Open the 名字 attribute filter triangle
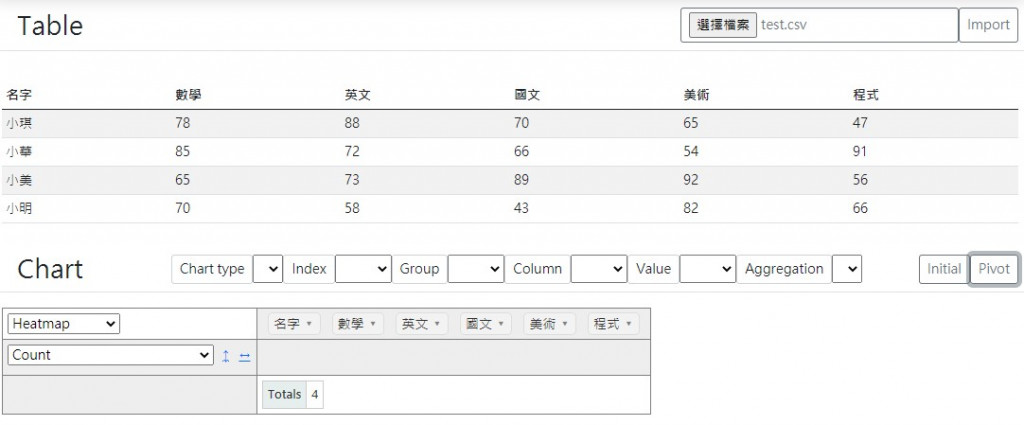 coord(309,324)
